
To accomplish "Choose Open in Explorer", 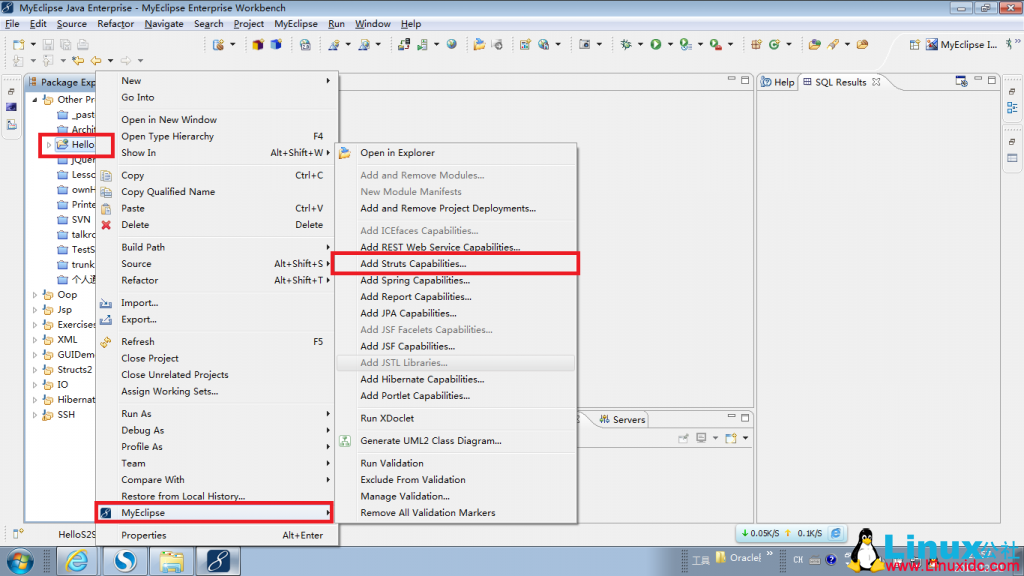I will coord(456,153).
